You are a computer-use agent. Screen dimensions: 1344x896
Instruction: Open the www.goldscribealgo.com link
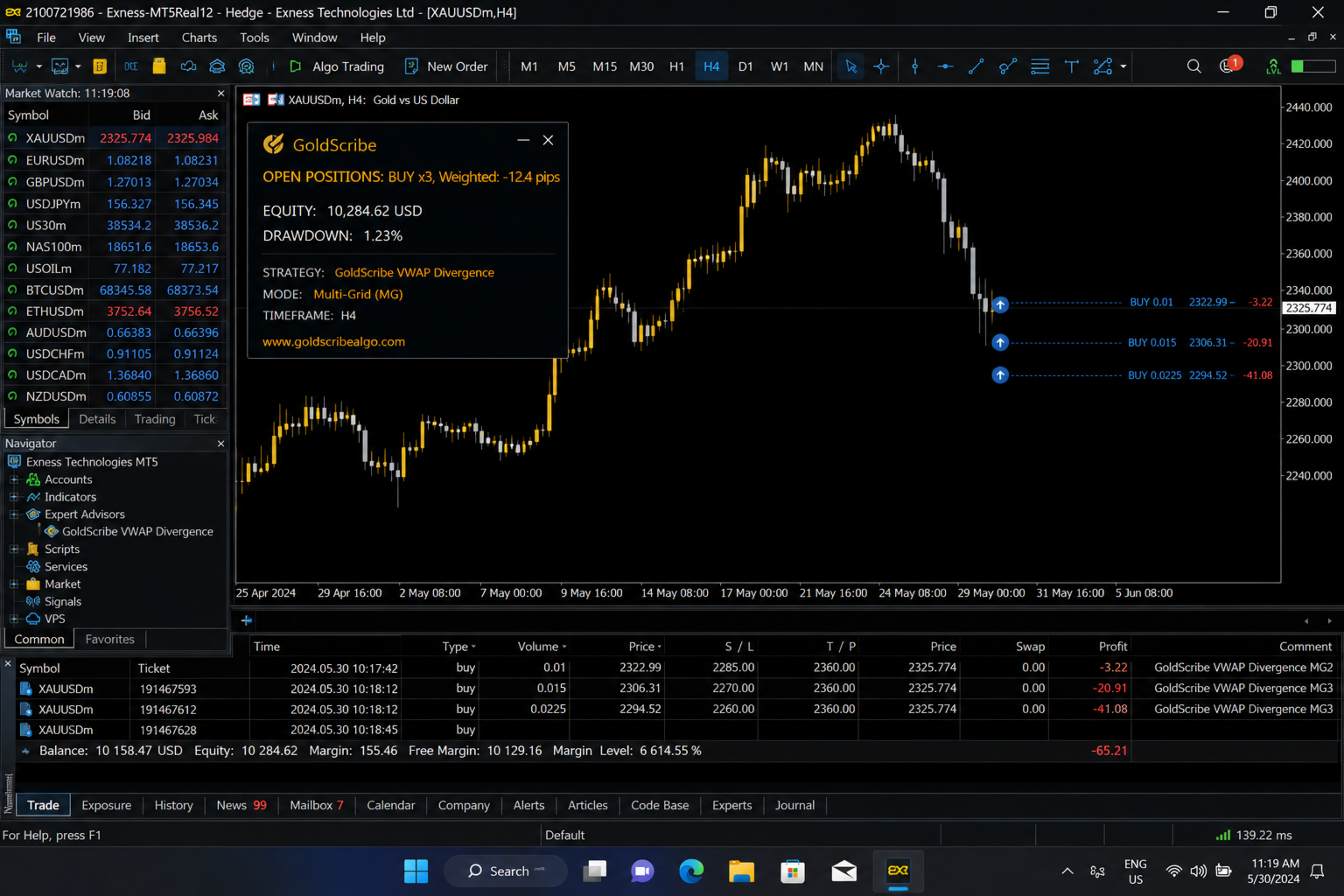click(x=333, y=342)
